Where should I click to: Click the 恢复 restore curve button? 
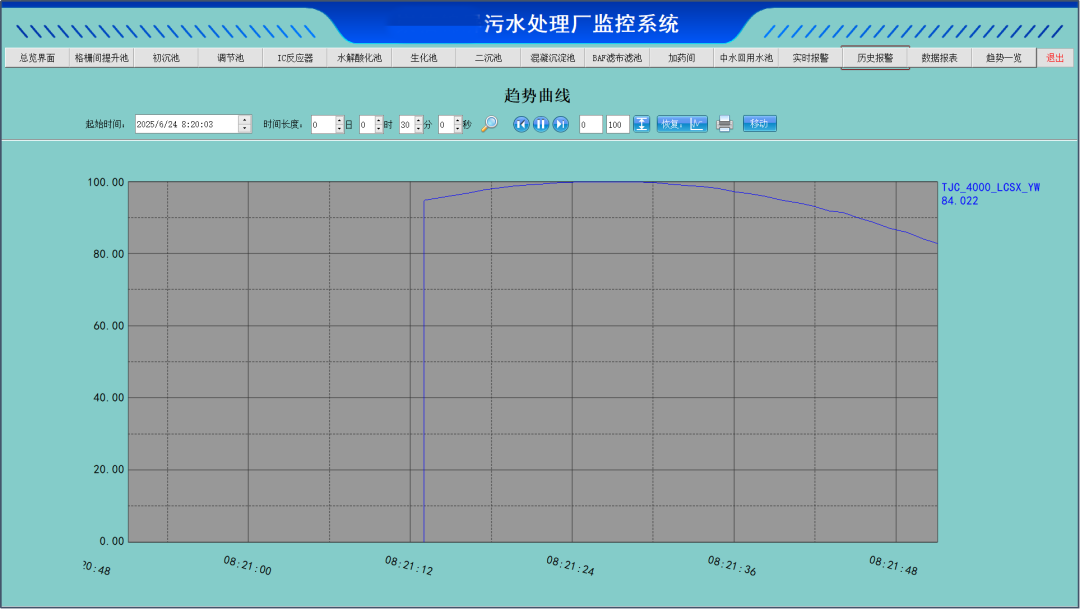coord(682,124)
